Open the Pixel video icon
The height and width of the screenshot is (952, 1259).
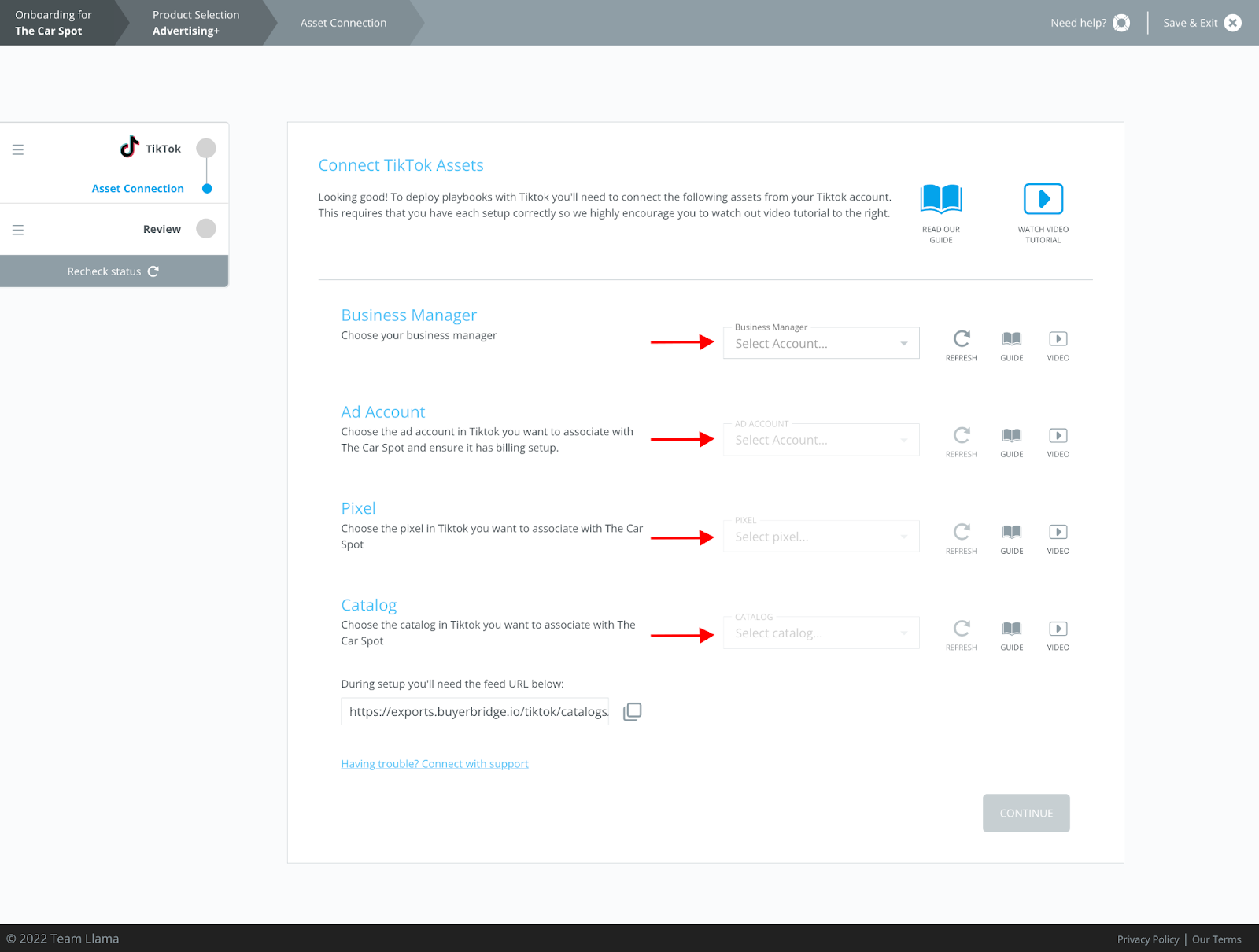(x=1058, y=532)
